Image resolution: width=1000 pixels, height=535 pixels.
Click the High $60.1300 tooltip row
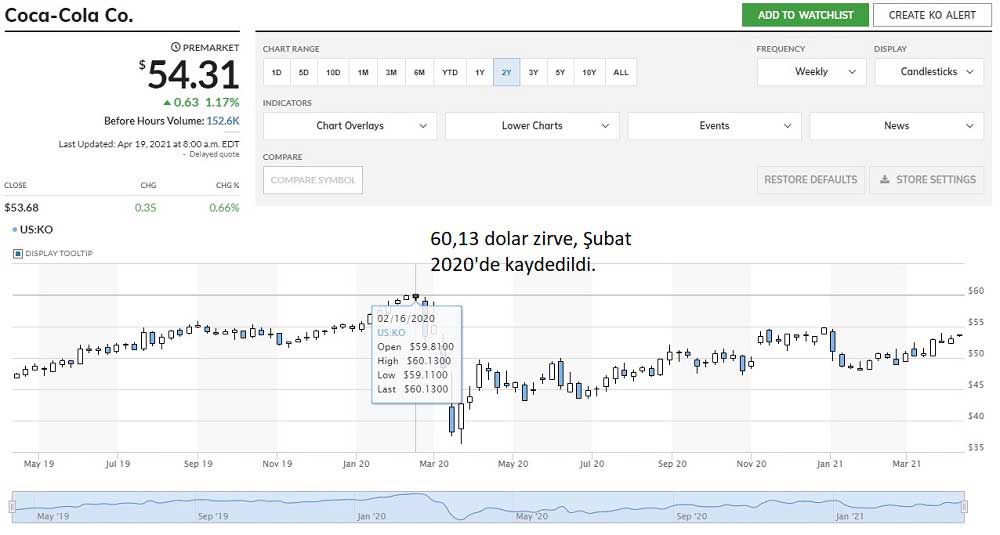(x=414, y=361)
